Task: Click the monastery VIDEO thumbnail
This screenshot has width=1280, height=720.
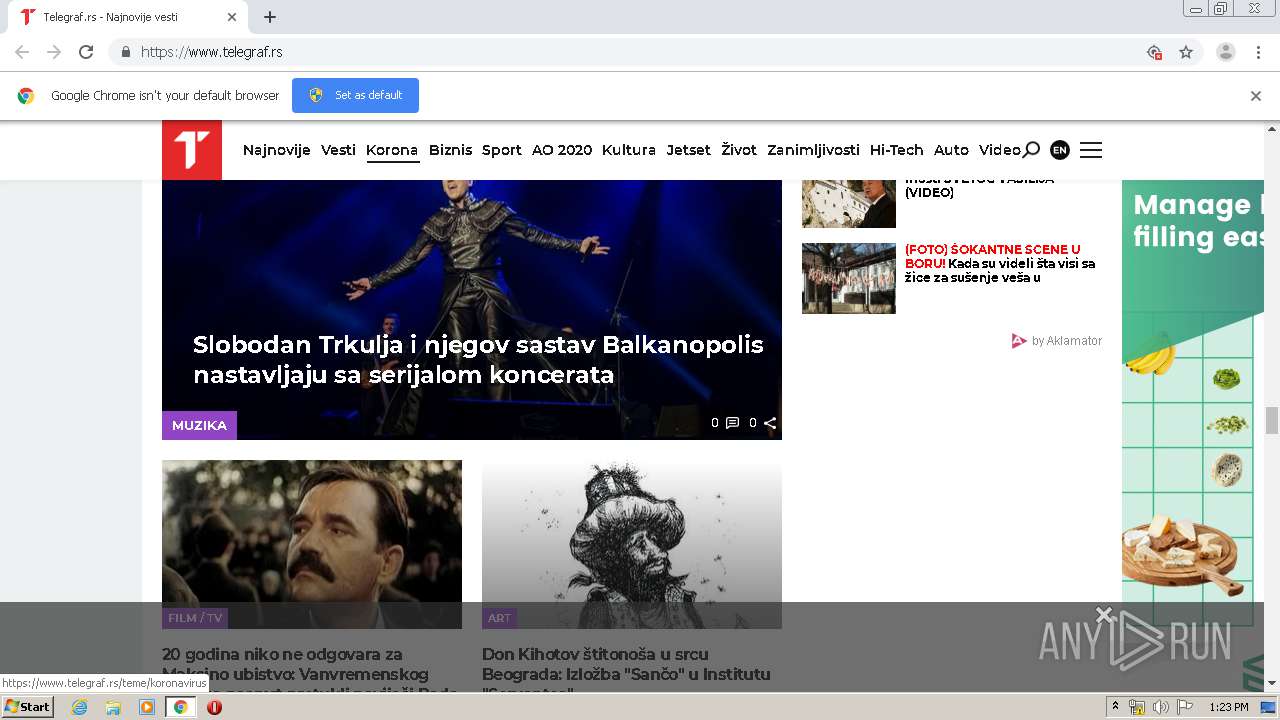Action: point(849,204)
